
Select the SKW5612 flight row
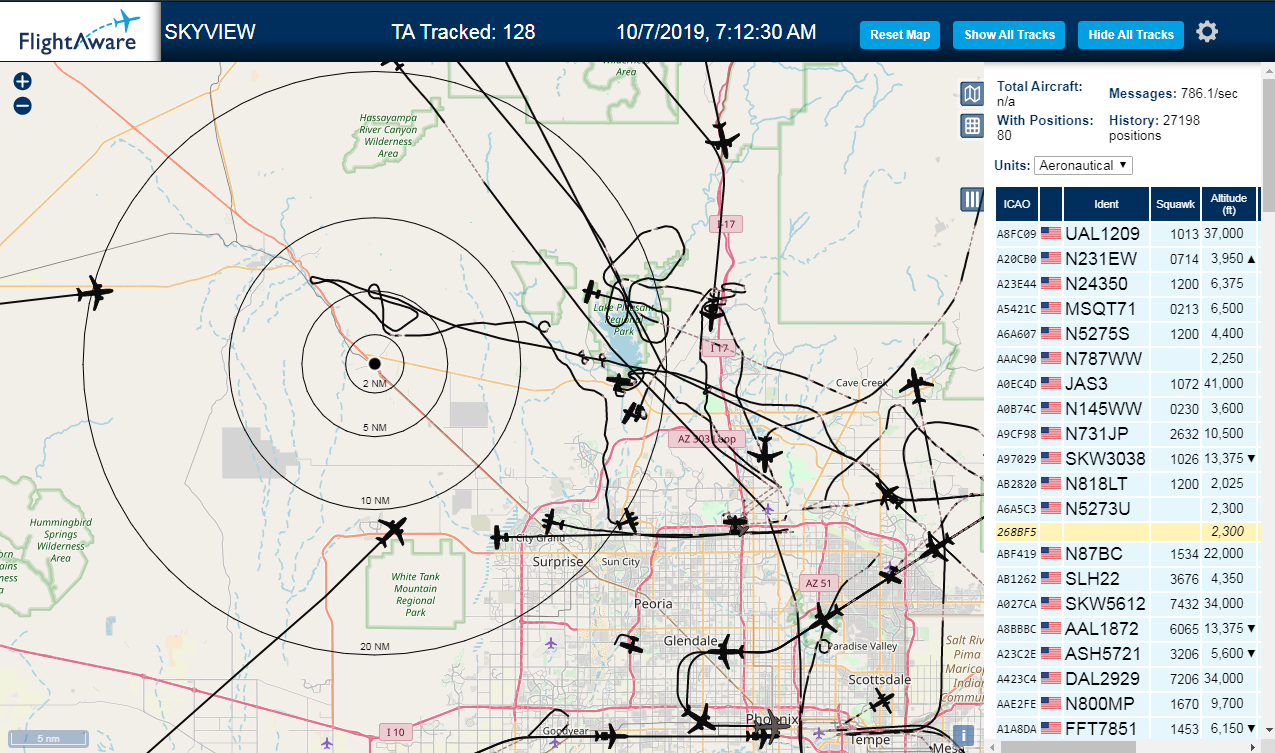coord(1128,604)
